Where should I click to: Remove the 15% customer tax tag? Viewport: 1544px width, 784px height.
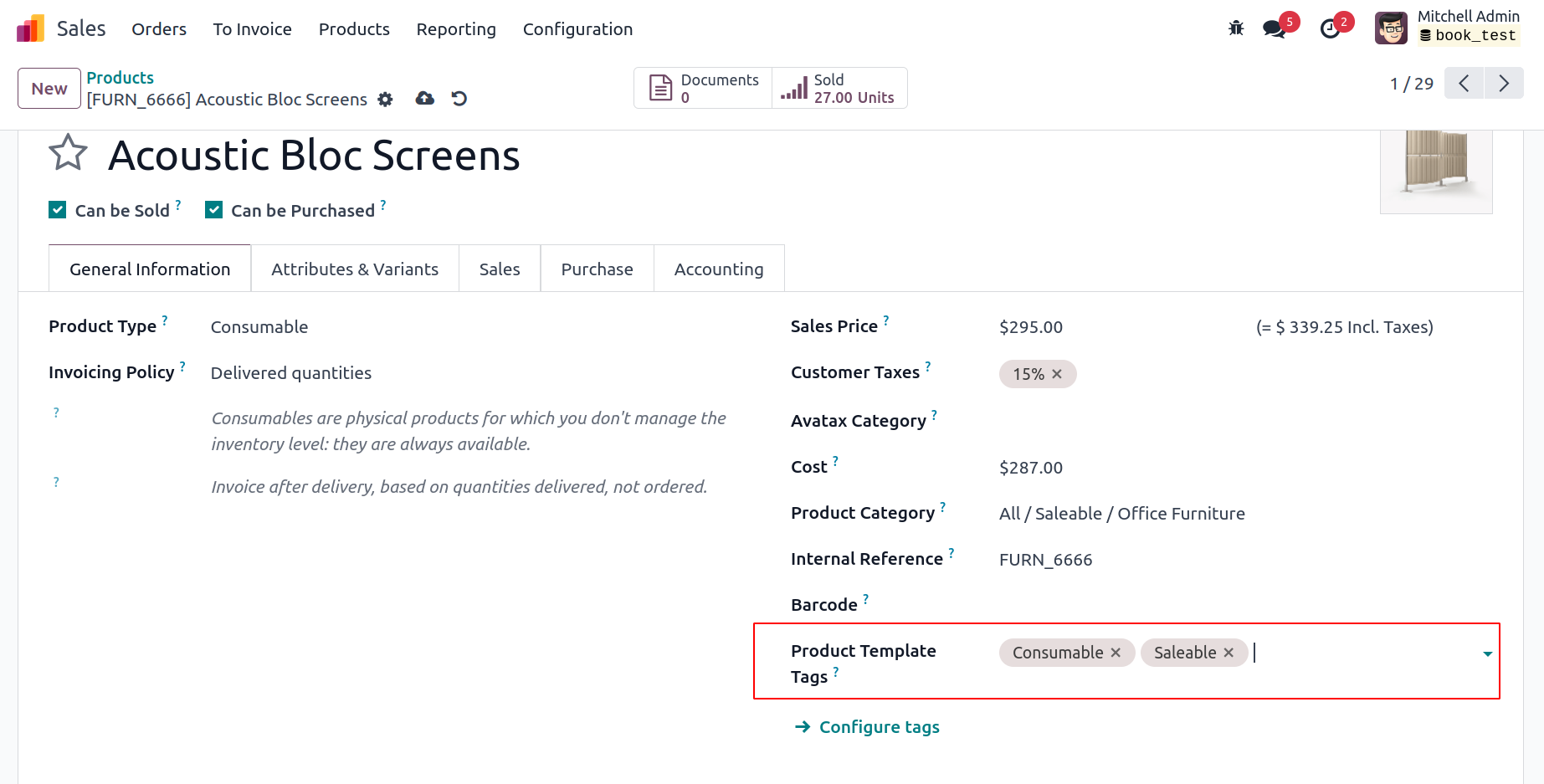[1057, 374]
